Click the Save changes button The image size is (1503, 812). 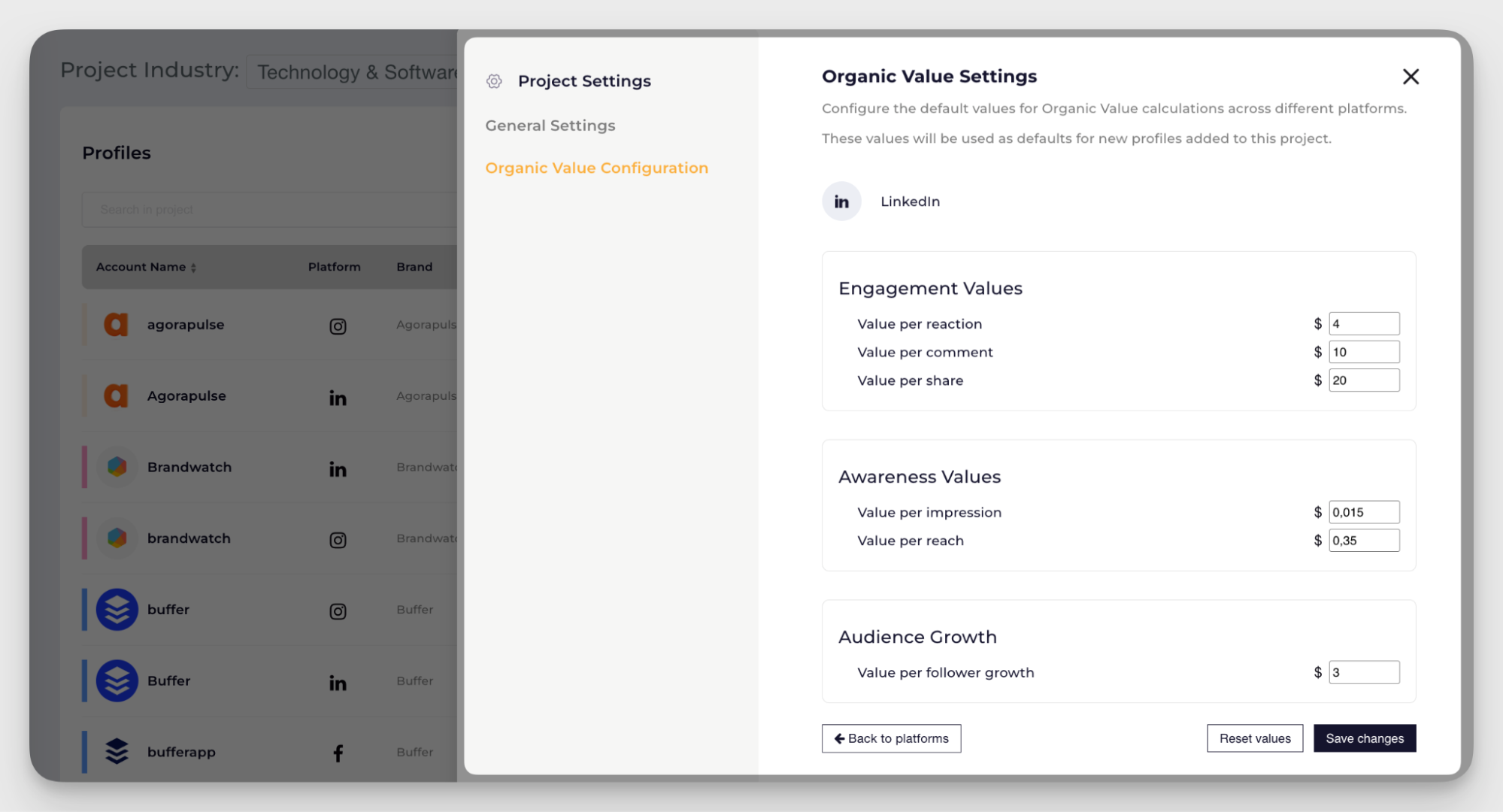(x=1364, y=738)
